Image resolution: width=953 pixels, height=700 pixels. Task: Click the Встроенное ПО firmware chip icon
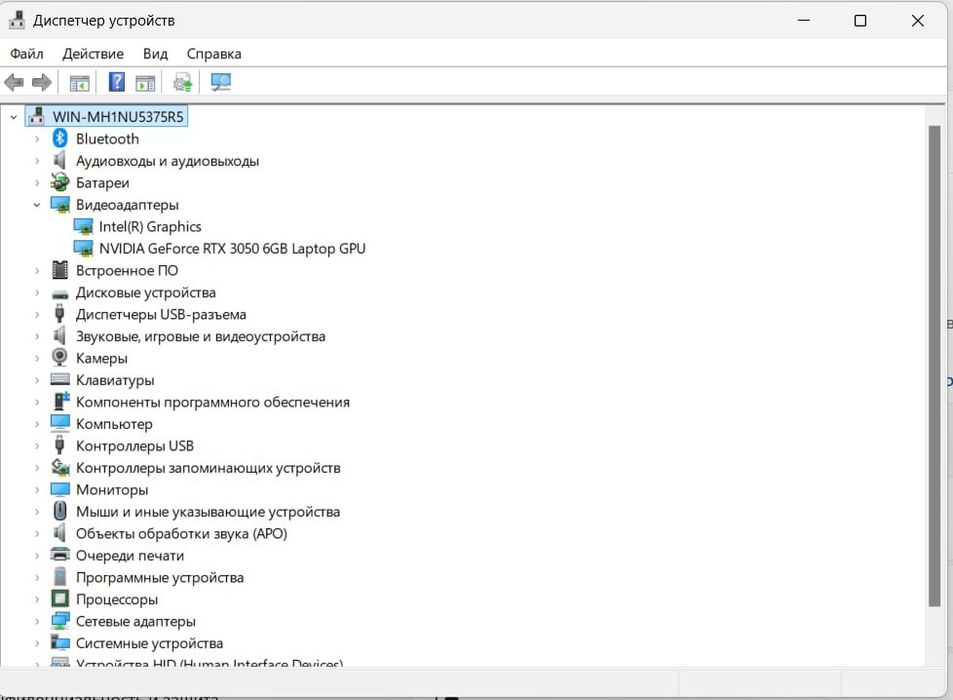point(60,270)
